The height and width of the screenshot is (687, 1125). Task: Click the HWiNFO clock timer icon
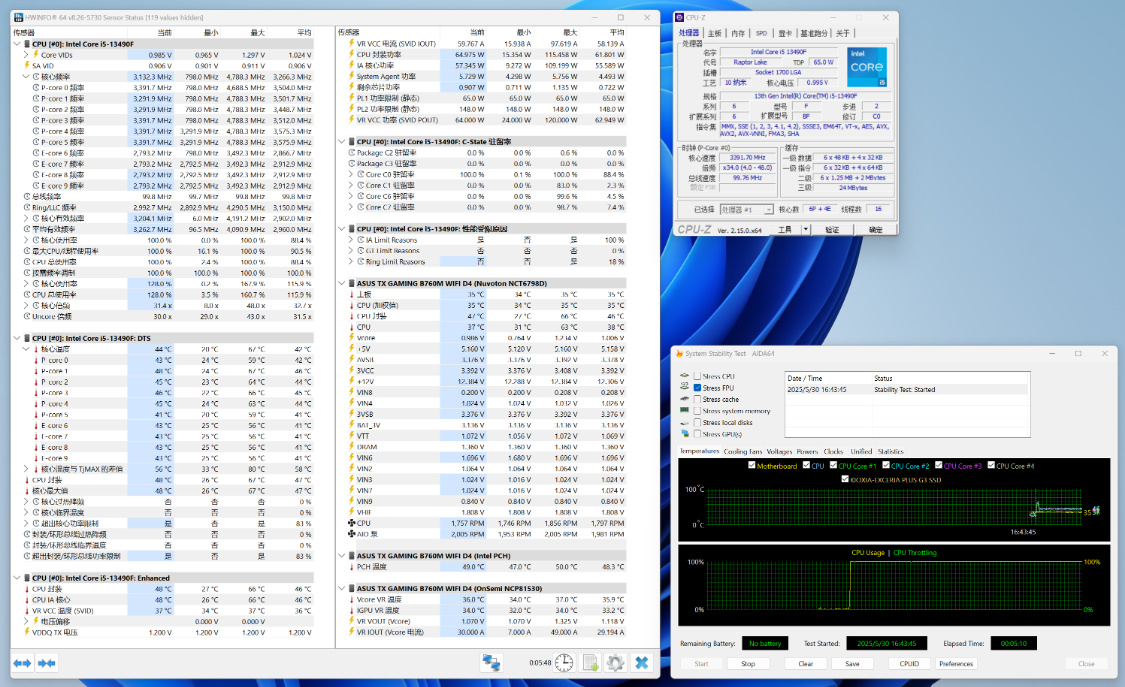(x=564, y=662)
